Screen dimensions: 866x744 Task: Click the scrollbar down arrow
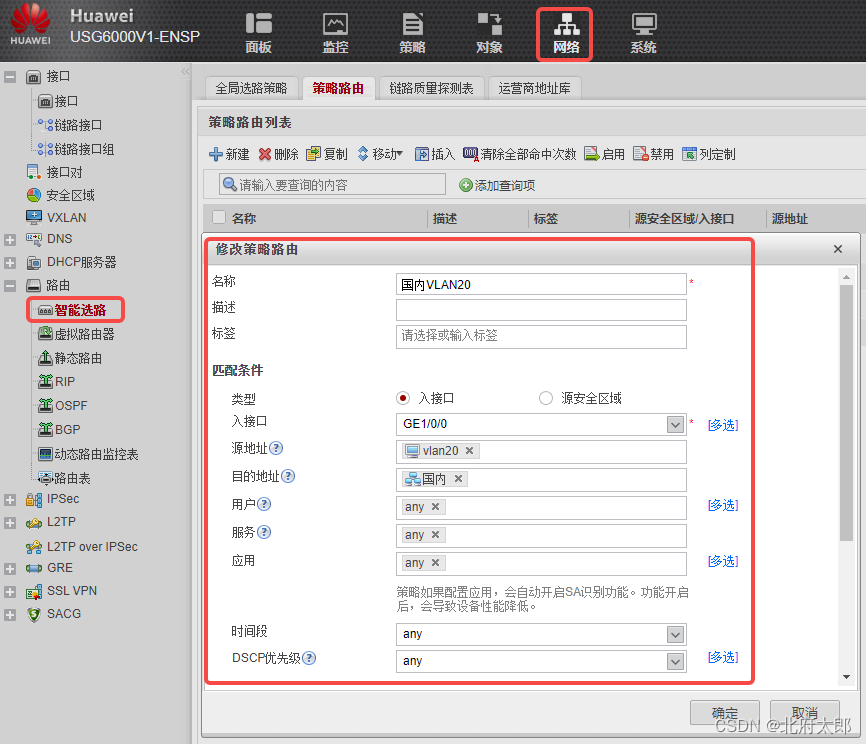[846, 677]
